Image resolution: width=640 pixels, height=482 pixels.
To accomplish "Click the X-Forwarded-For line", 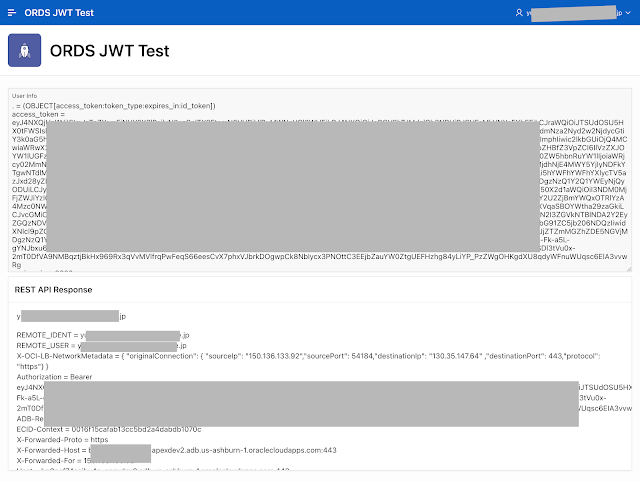I will click(76, 461).
